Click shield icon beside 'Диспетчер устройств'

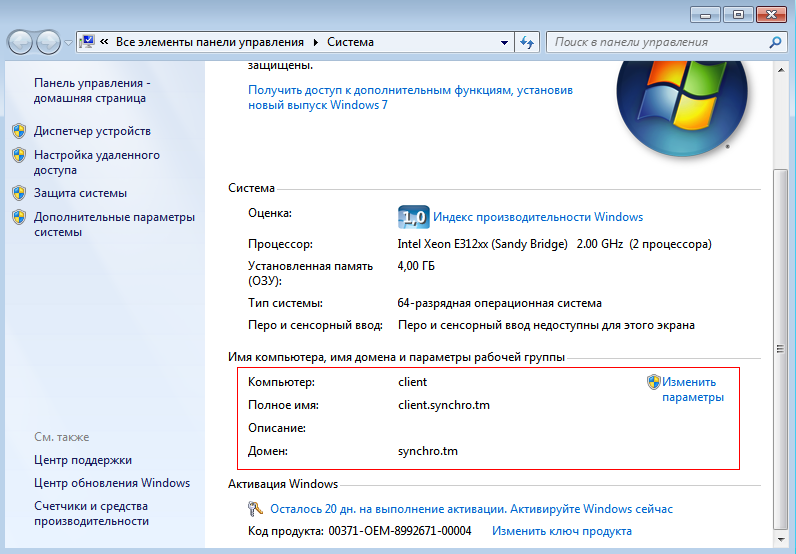point(19,131)
